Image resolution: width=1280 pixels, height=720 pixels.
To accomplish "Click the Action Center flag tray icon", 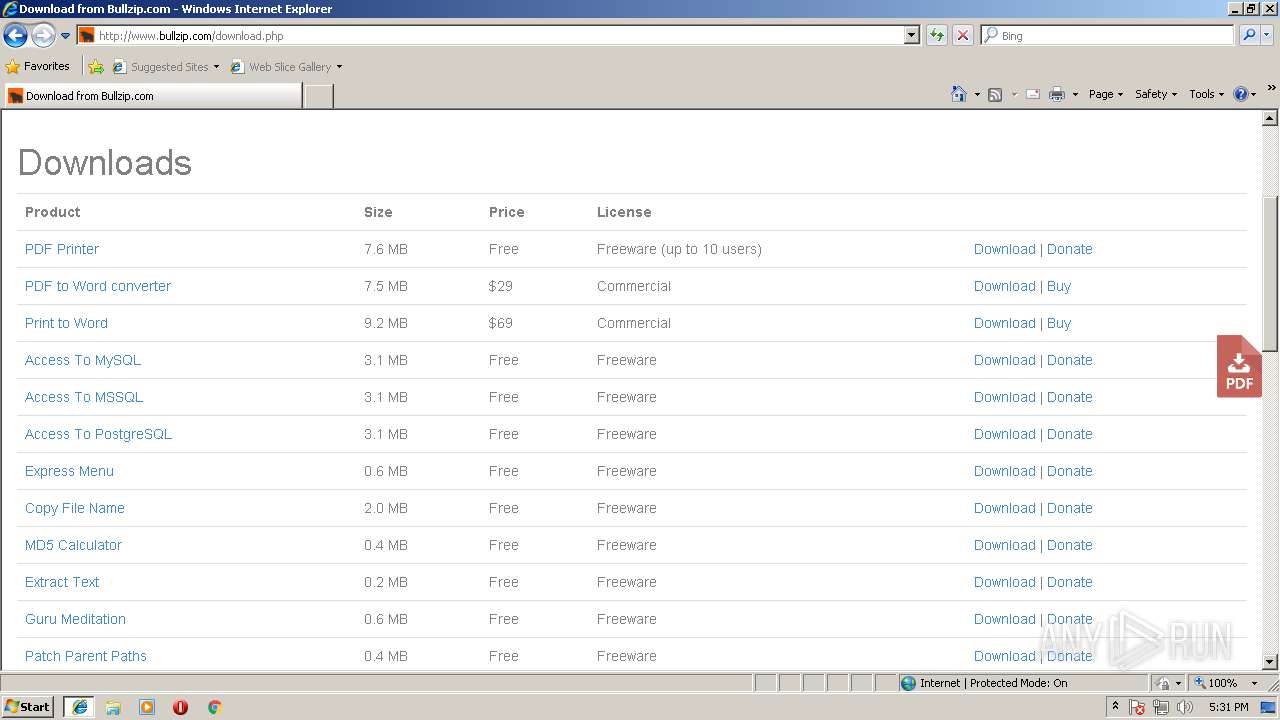I will pos(1137,707).
